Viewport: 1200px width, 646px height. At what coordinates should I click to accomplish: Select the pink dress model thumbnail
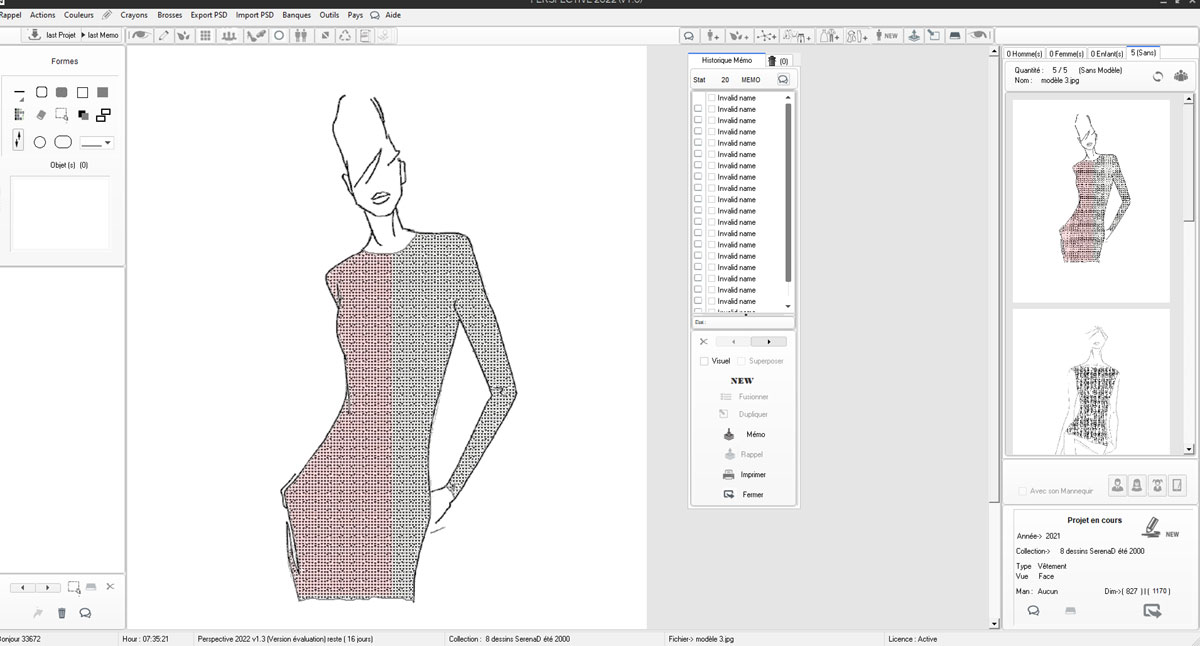[1091, 199]
